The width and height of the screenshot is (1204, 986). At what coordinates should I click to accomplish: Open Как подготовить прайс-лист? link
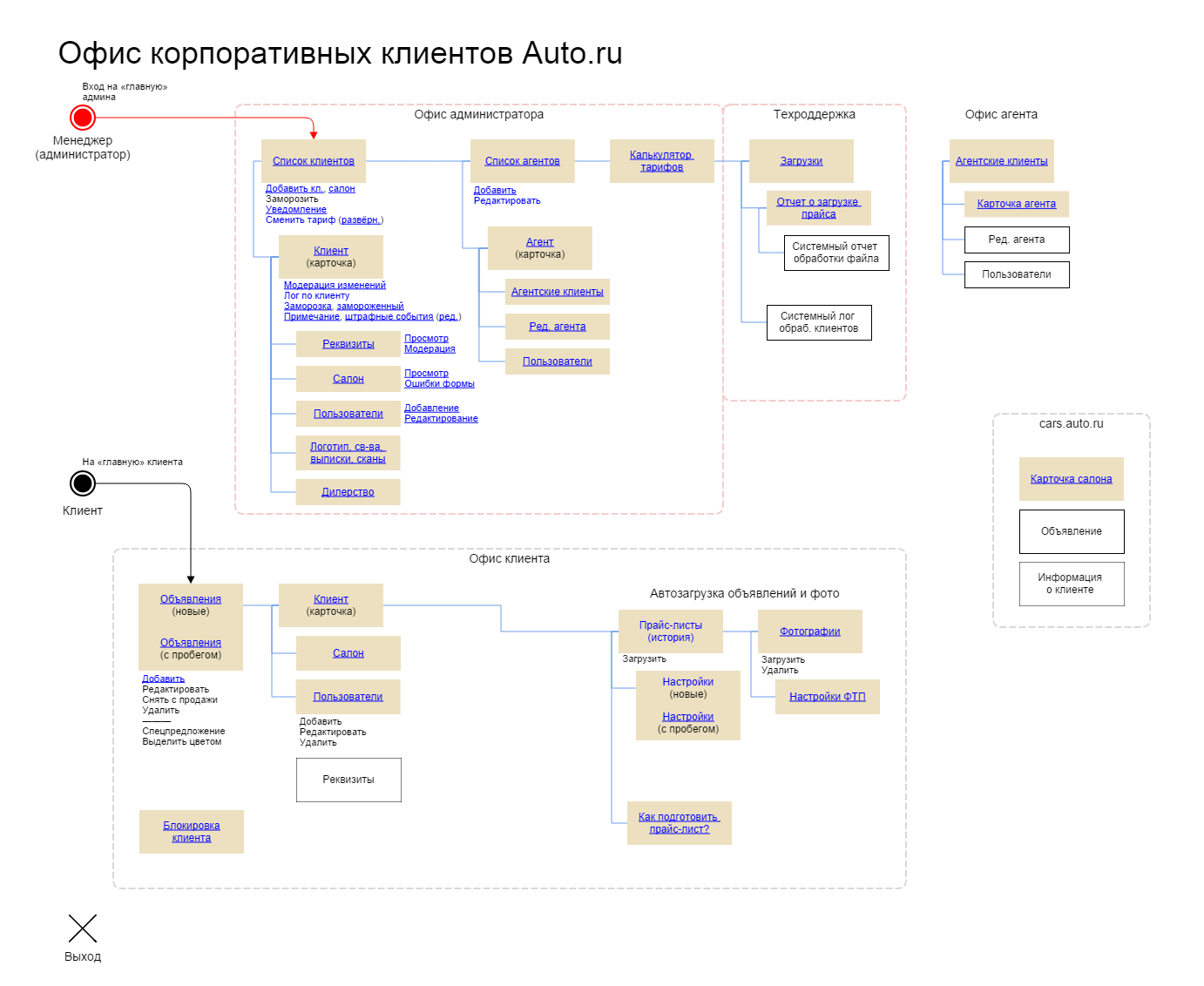(x=680, y=823)
